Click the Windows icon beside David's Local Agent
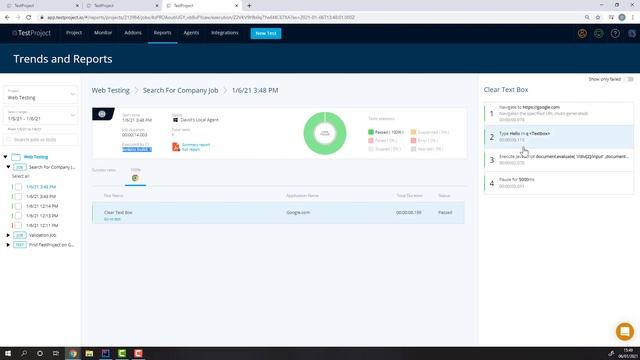Image resolution: width=640 pixels, height=360 pixels. pos(175,120)
